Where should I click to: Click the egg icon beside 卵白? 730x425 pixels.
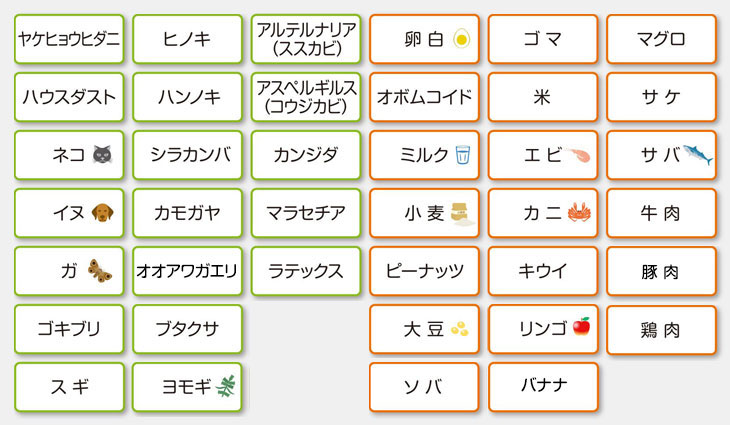pyautogui.click(x=461, y=39)
